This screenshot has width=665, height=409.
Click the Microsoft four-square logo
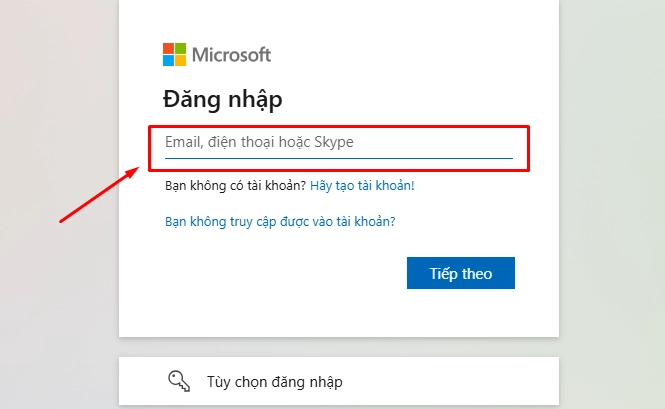coord(174,54)
